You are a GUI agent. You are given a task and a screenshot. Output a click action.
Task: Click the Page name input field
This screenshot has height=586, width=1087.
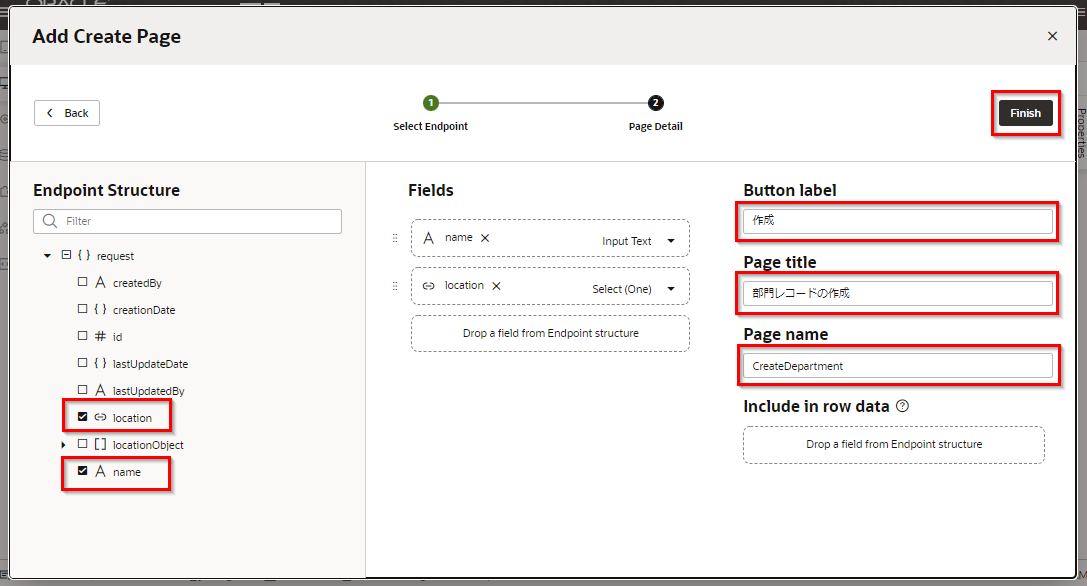[x=897, y=366]
